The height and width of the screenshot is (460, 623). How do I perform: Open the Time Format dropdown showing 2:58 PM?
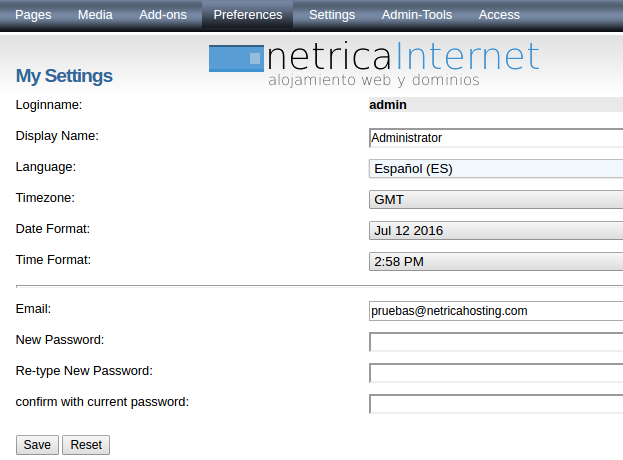click(x=496, y=262)
